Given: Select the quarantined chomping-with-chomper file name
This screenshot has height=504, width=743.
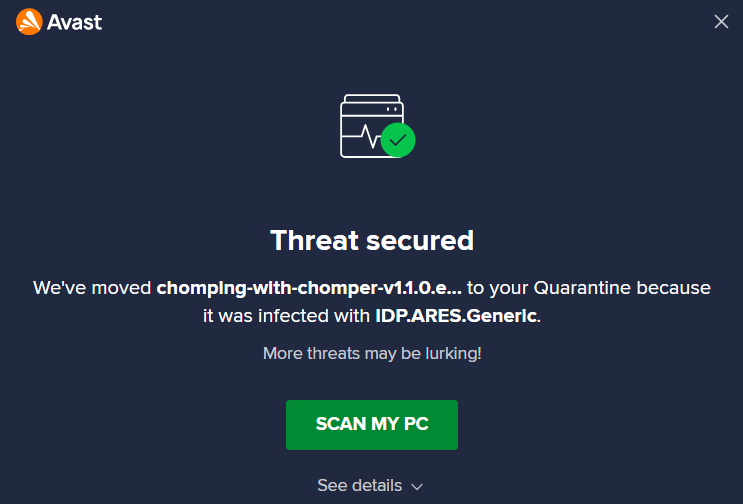Looking at the screenshot, I should [306, 288].
